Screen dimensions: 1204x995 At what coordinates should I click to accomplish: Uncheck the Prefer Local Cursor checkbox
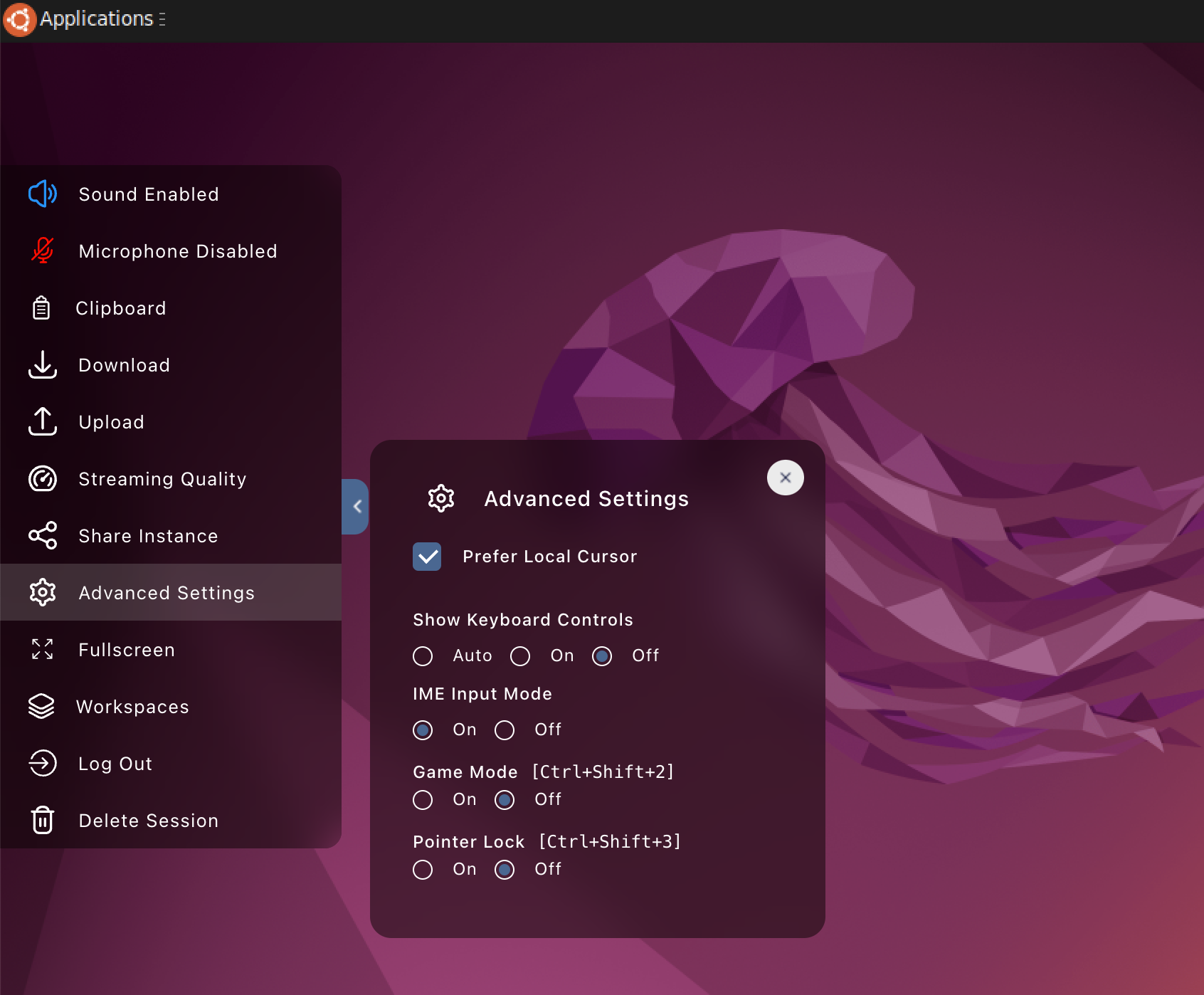pos(427,557)
